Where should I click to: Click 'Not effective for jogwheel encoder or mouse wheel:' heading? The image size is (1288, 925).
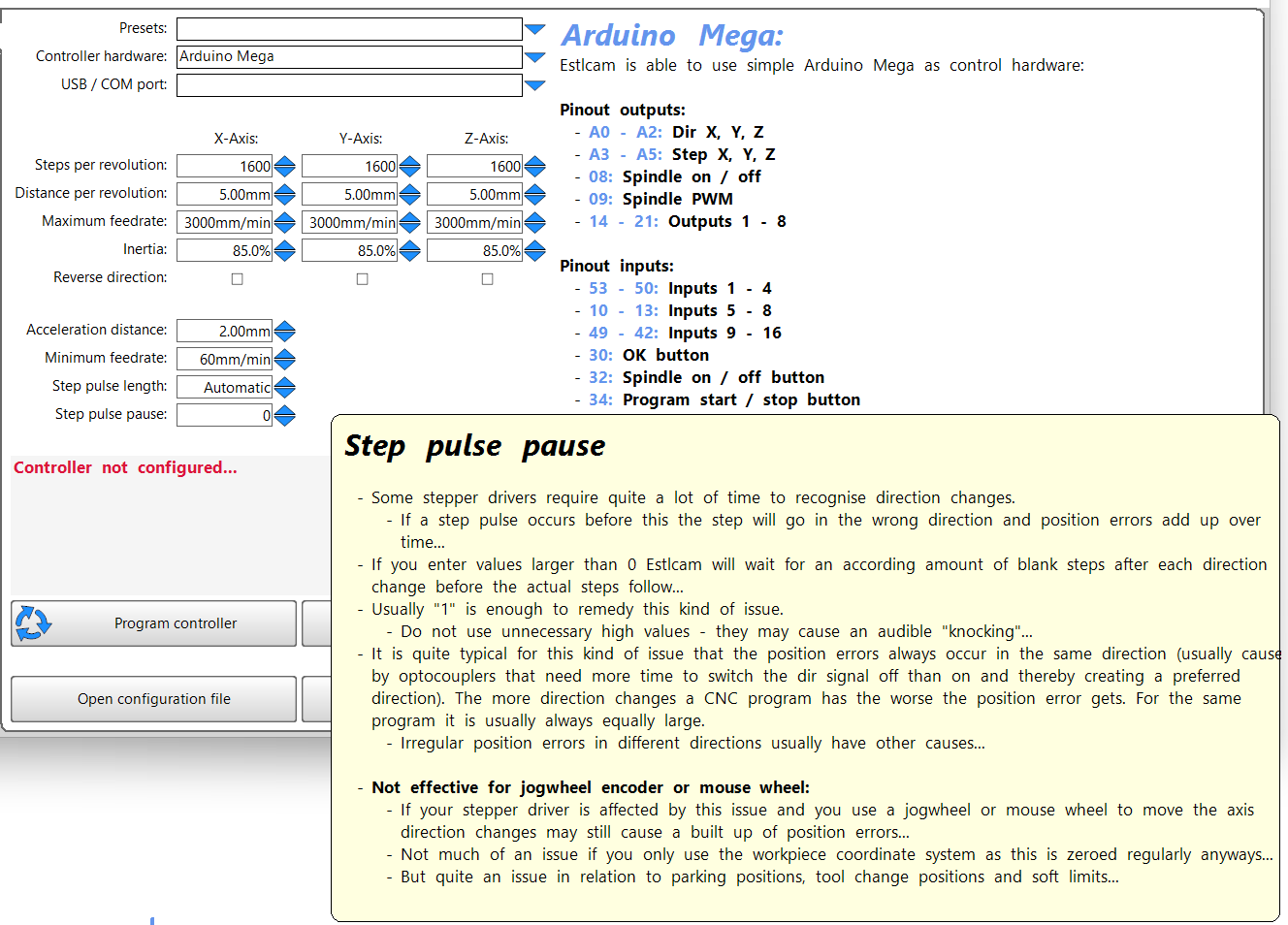[x=591, y=787]
